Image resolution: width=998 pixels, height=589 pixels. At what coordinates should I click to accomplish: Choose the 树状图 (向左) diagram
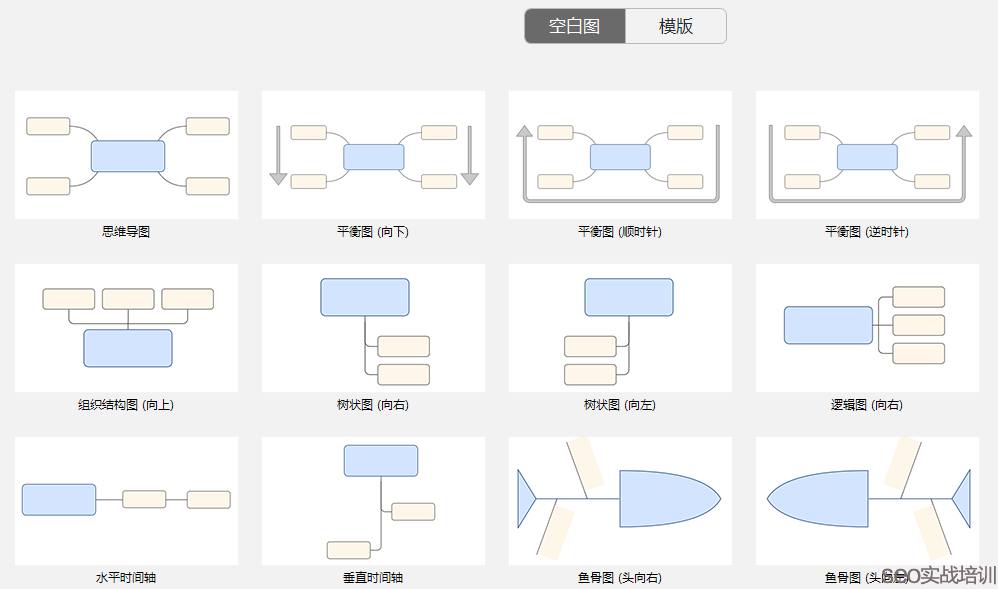[620, 327]
